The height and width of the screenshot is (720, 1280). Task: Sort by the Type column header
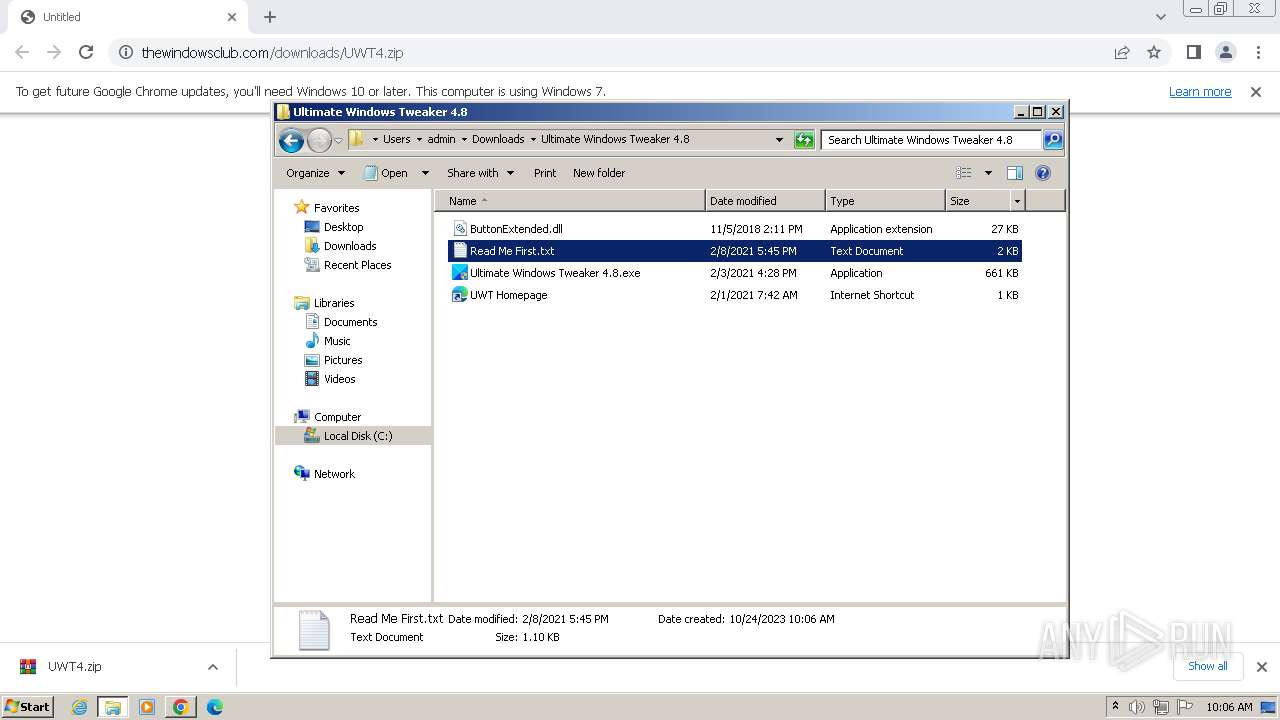(885, 201)
